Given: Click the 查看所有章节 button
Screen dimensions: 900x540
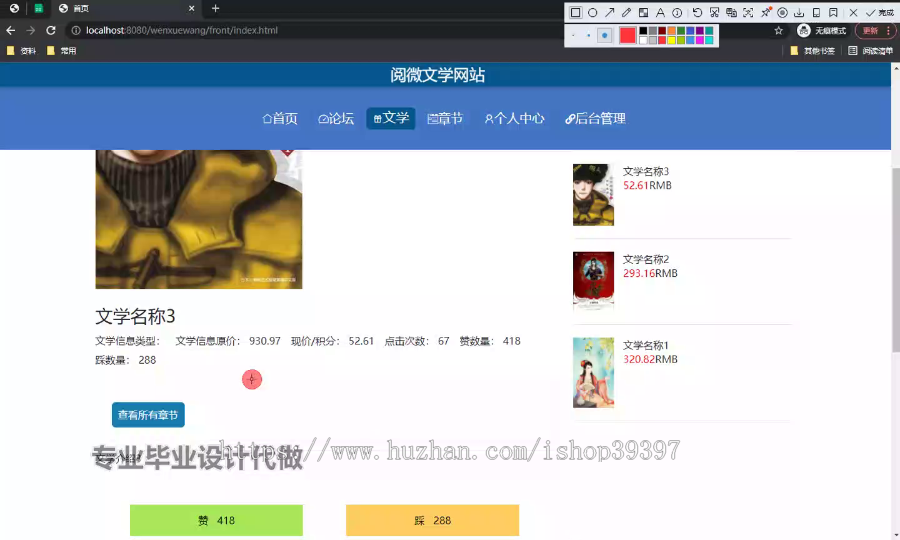Looking at the screenshot, I should tap(148, 414).
